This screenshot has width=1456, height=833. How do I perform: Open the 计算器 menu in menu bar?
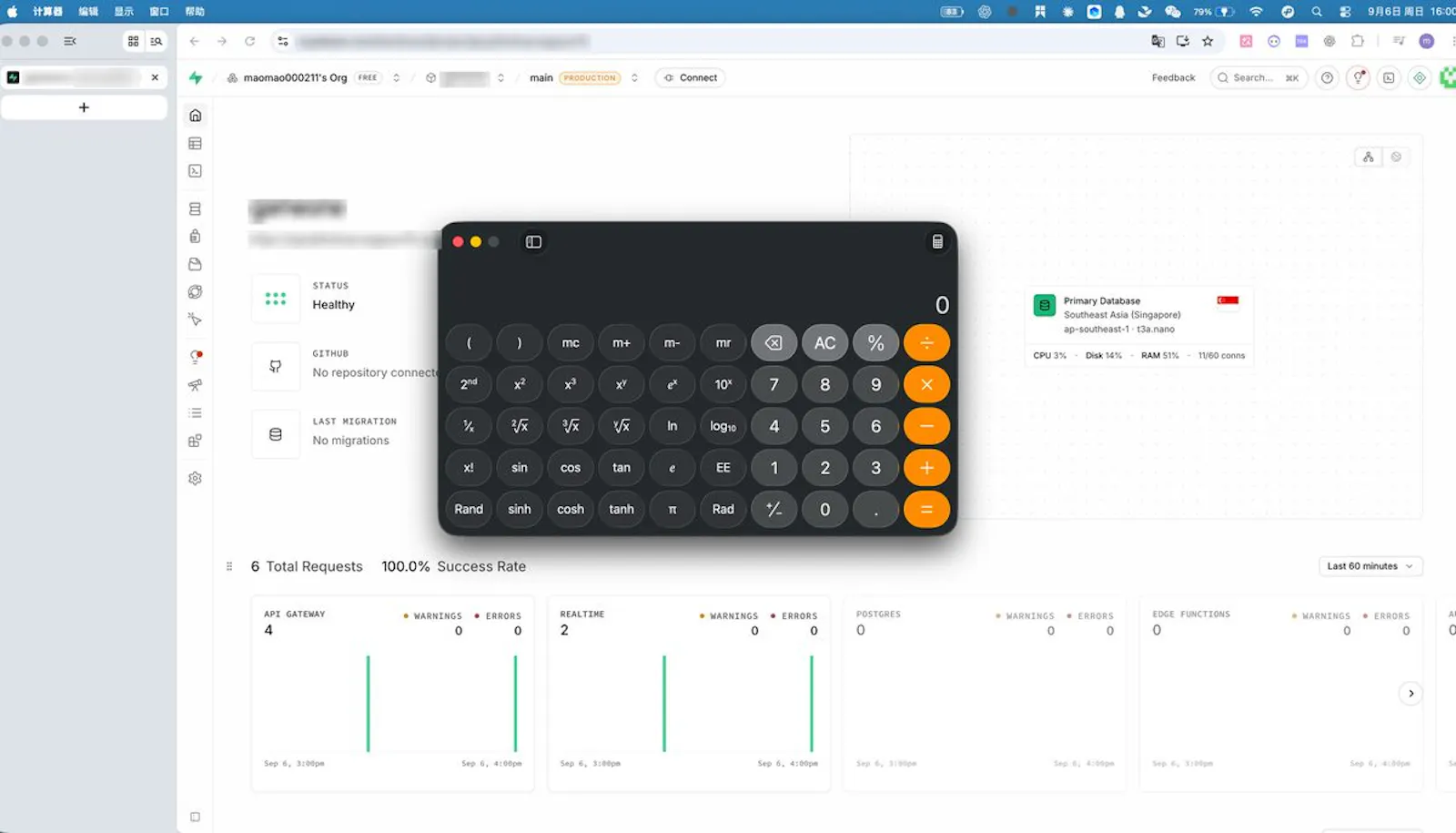tap(47, 11)
